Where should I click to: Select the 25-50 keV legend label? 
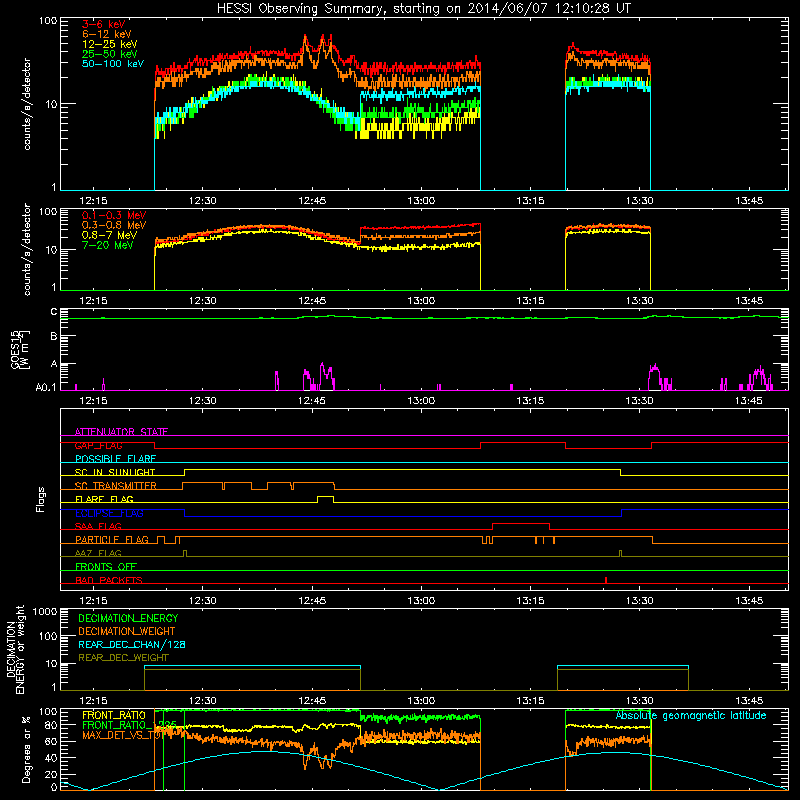click(109, 54)
